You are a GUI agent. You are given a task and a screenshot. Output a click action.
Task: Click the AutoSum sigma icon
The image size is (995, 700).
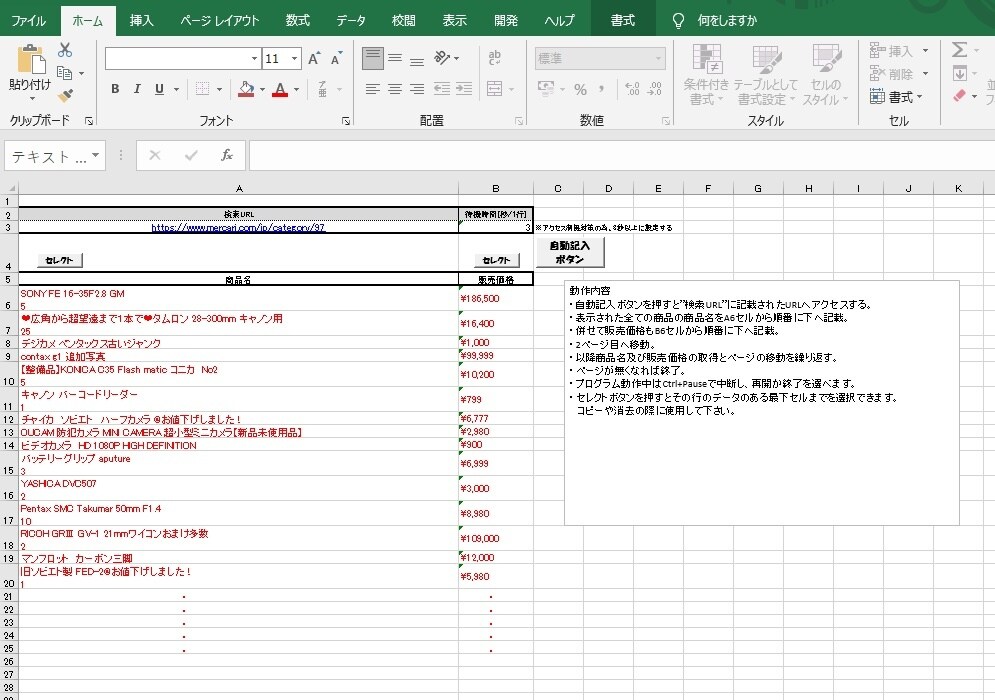click(959, 50)
